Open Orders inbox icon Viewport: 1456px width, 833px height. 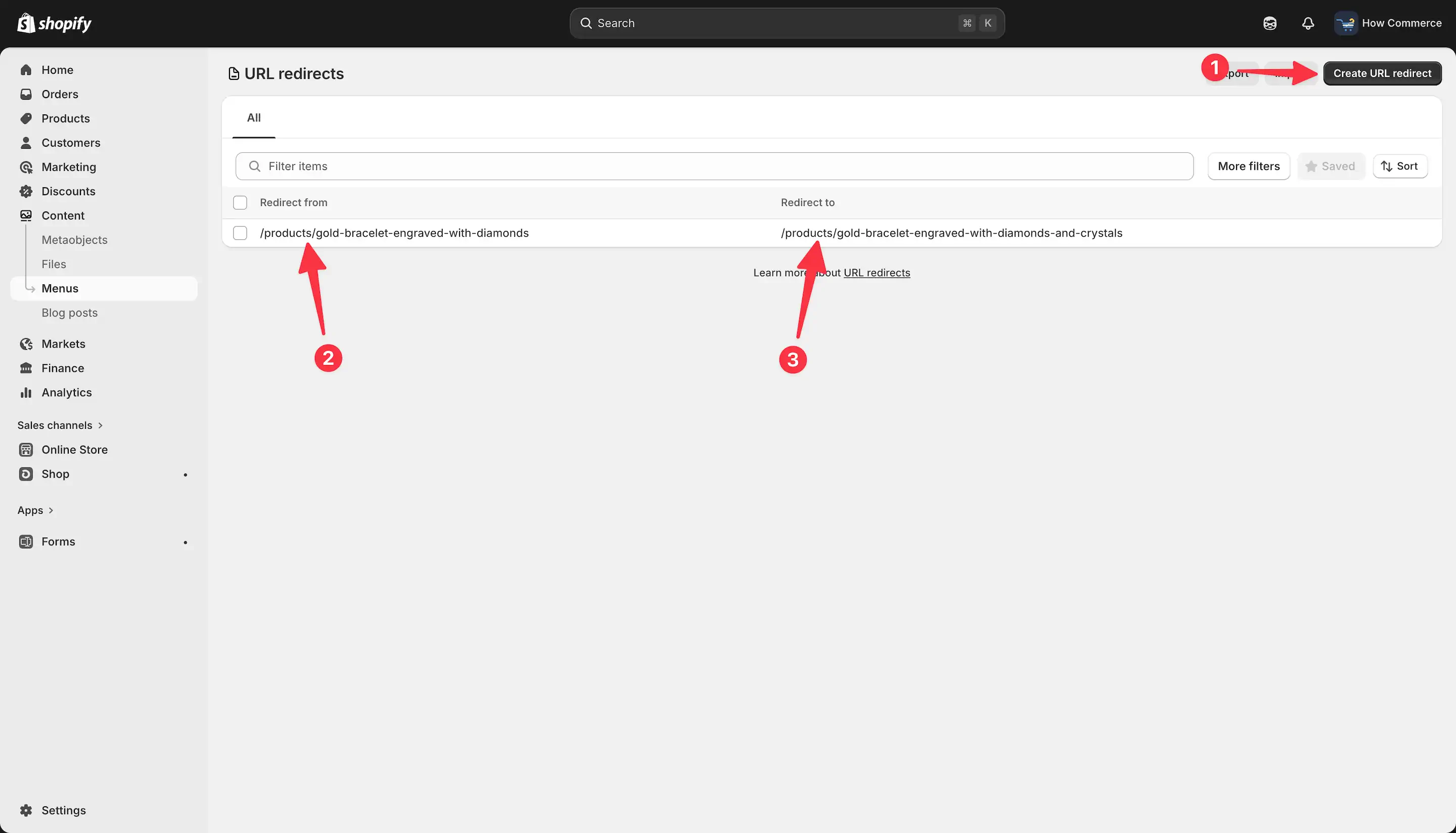(26, 94)
